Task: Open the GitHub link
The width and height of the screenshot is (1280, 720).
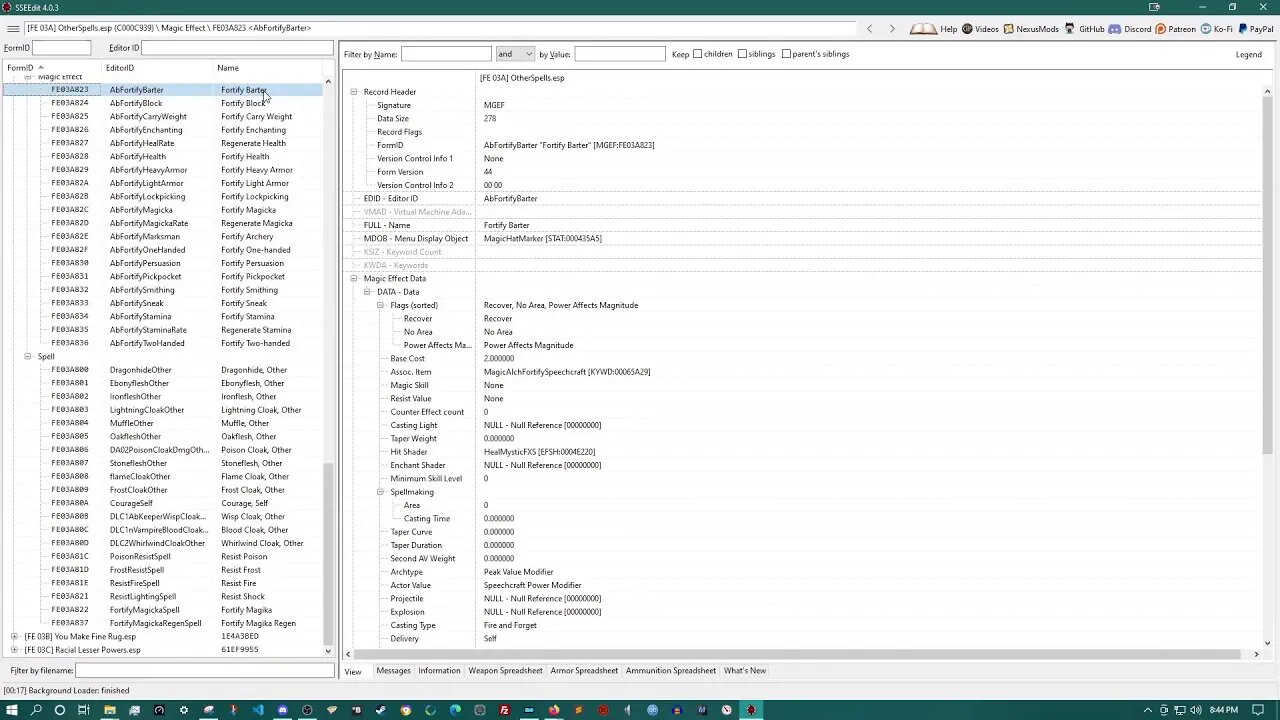Action: point(1084,29)
